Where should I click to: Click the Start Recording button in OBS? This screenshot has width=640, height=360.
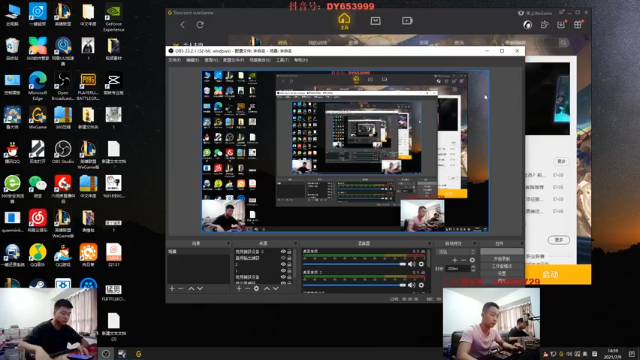(x=502, y=259)
